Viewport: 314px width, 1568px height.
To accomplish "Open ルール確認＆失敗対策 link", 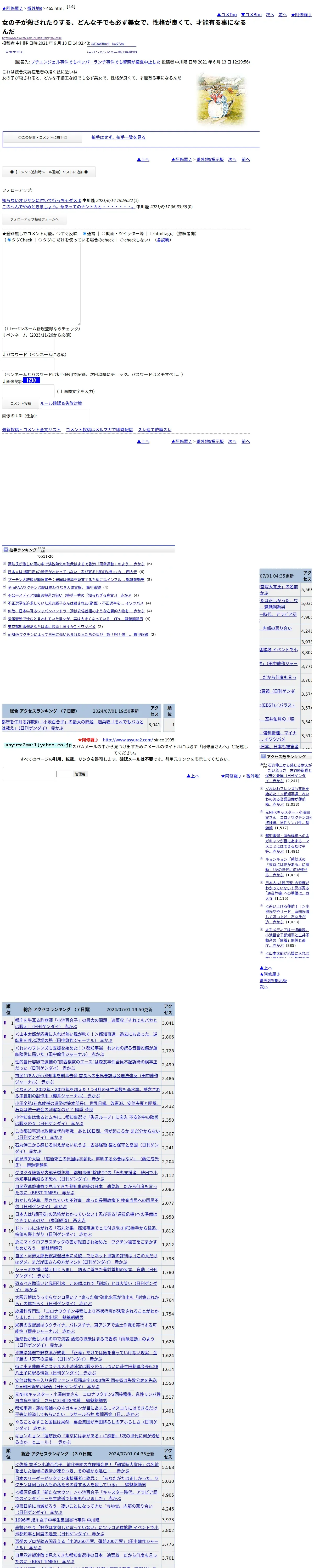I will 61,403.
